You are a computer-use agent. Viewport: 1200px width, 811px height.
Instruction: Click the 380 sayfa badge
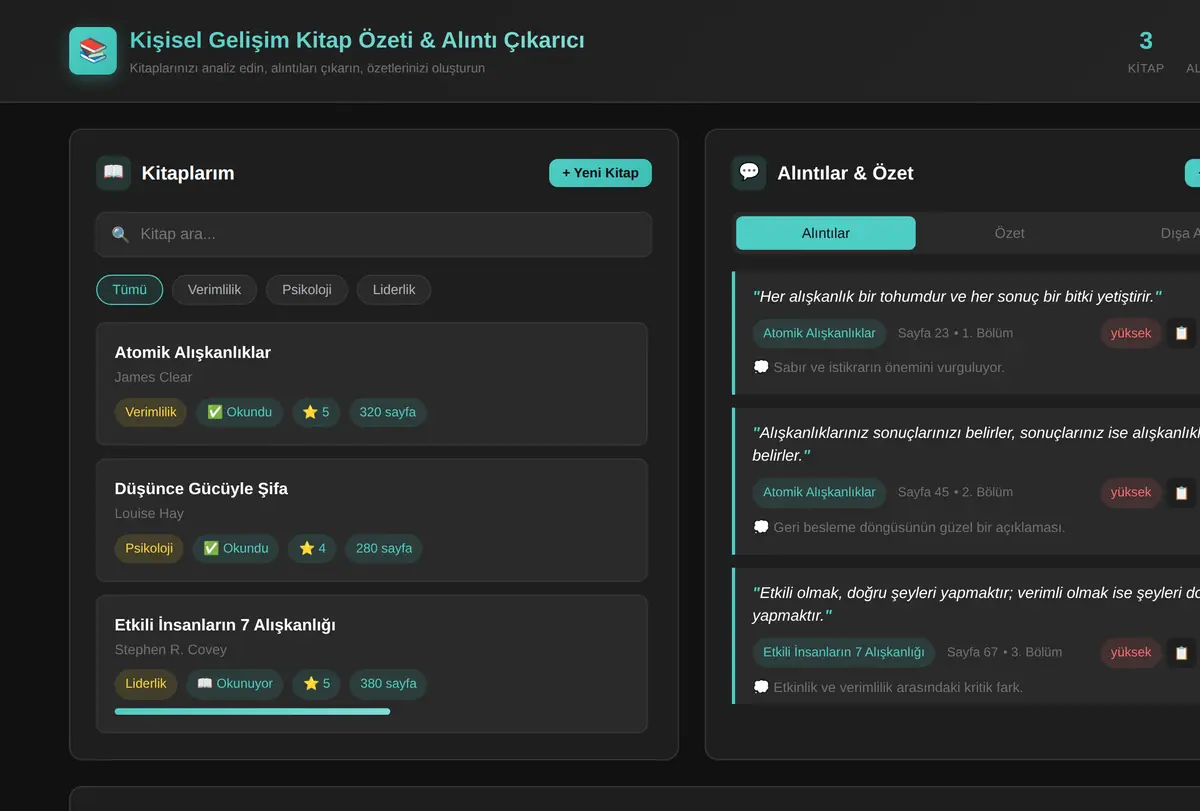pyautogui.click(x=388, y=684)
